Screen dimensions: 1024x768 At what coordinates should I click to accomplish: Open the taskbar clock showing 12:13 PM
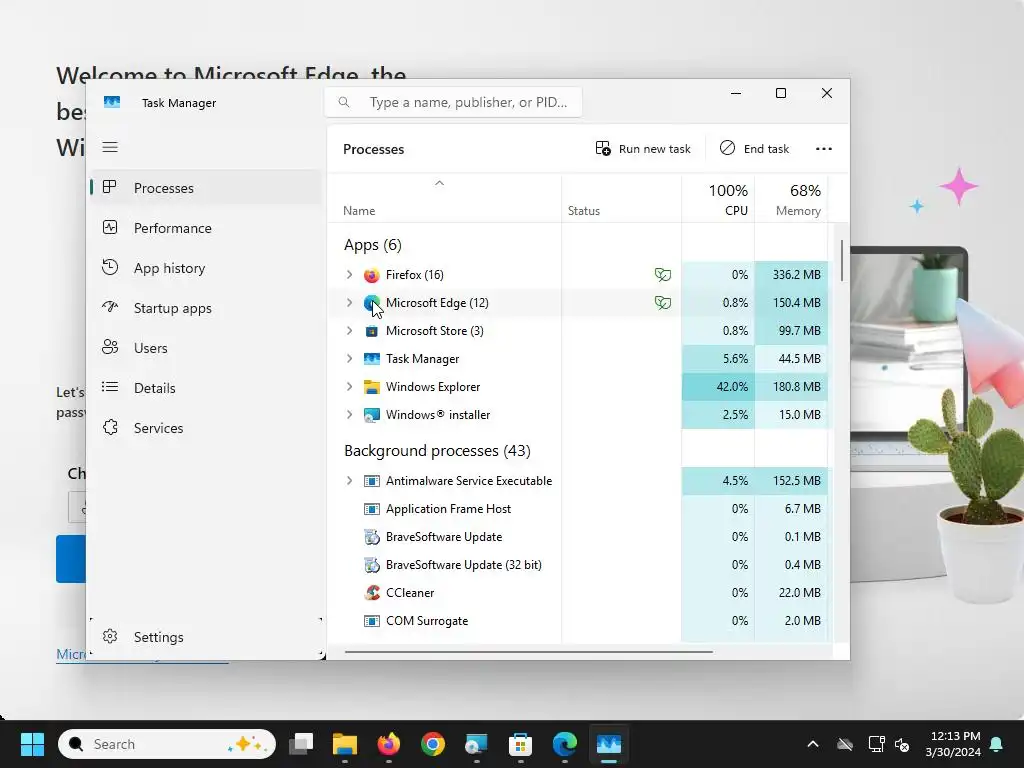tap(953, 744)
